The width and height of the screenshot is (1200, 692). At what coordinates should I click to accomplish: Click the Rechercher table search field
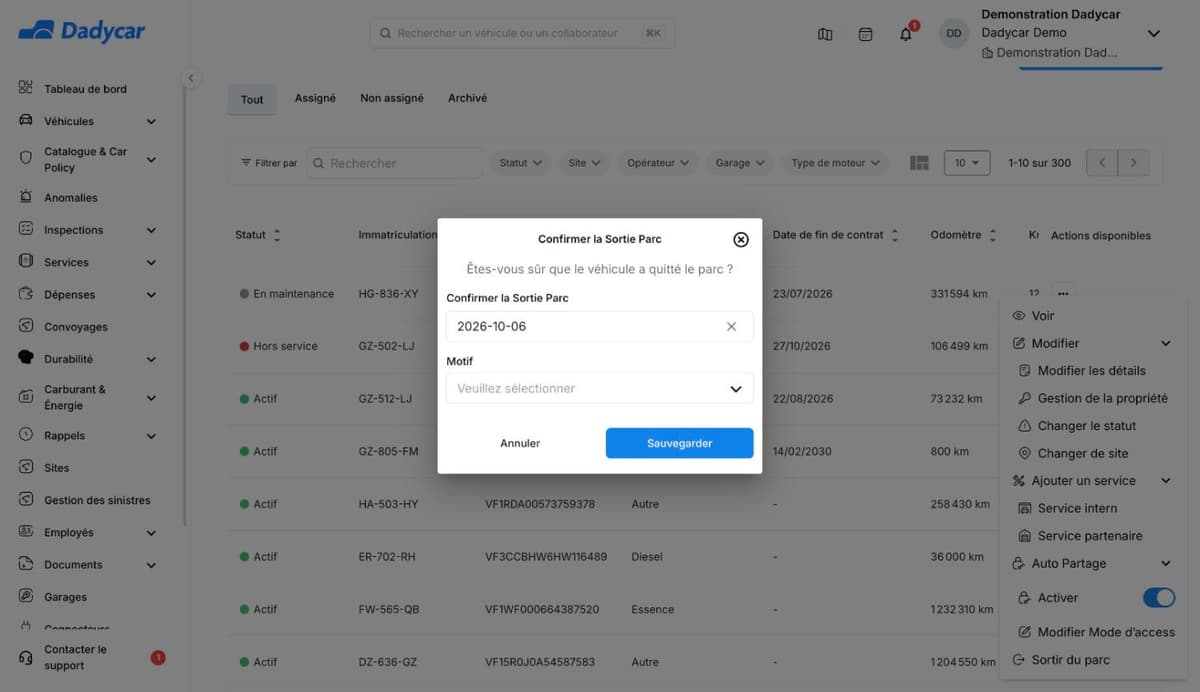tap(394, 163)
